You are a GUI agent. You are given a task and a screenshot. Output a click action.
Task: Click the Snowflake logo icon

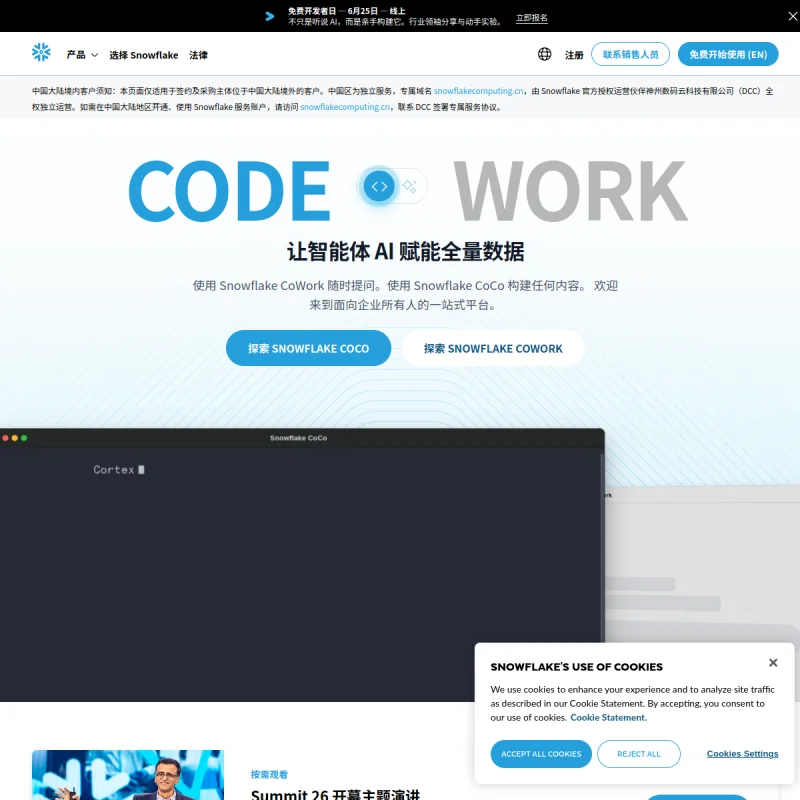click(41, 52)
